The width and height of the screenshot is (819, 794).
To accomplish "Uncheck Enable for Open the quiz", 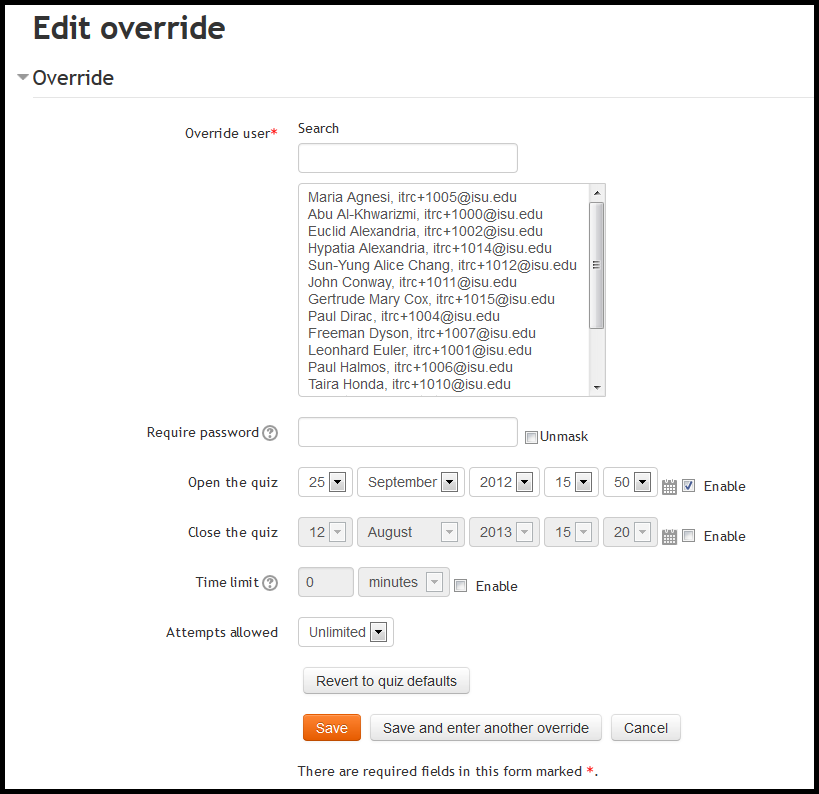I will (689, 486).
